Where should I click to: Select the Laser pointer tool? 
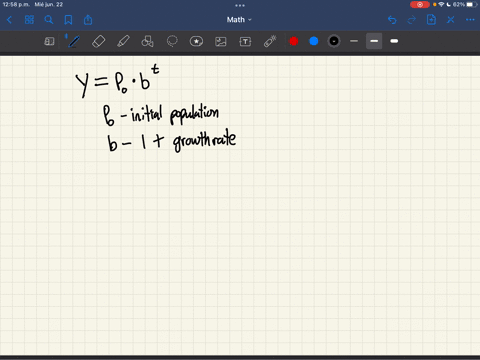pyautogui.click(x=270, y=41)
